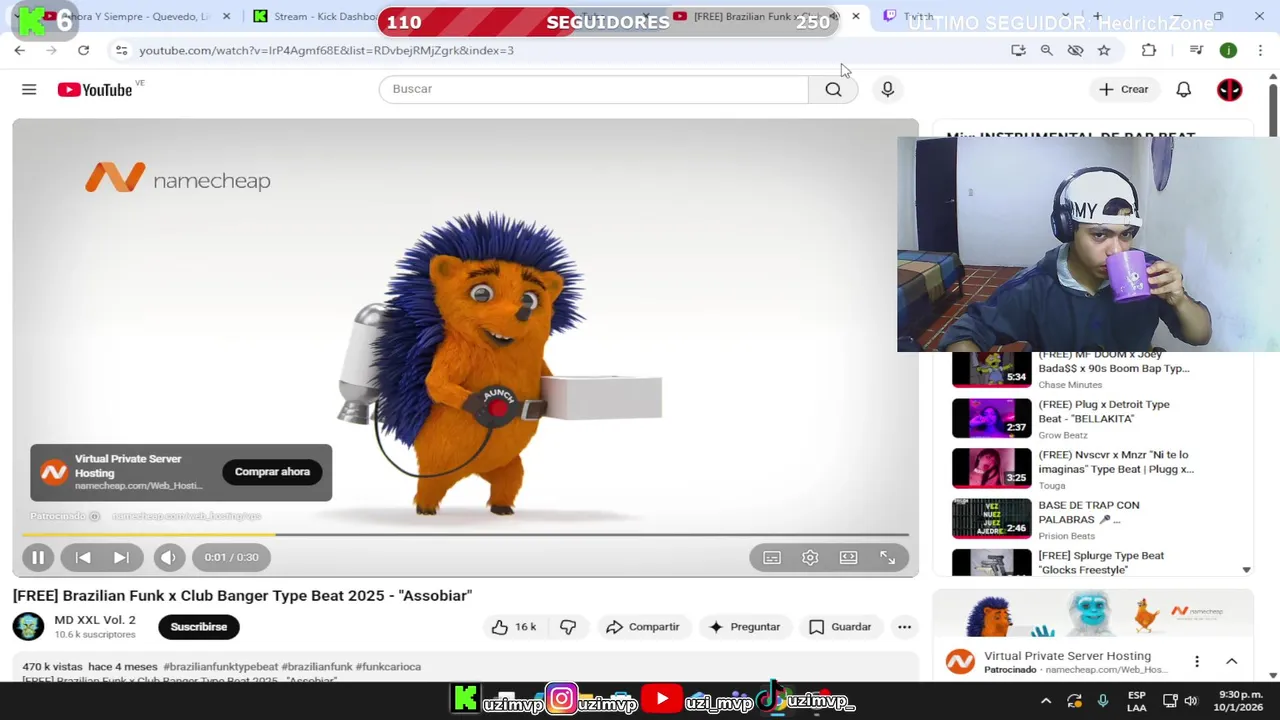Close the Brazilian Funk YouTube tab
Screen dimensions: 1280x720
pyautogui.click(x=855, y=16)
